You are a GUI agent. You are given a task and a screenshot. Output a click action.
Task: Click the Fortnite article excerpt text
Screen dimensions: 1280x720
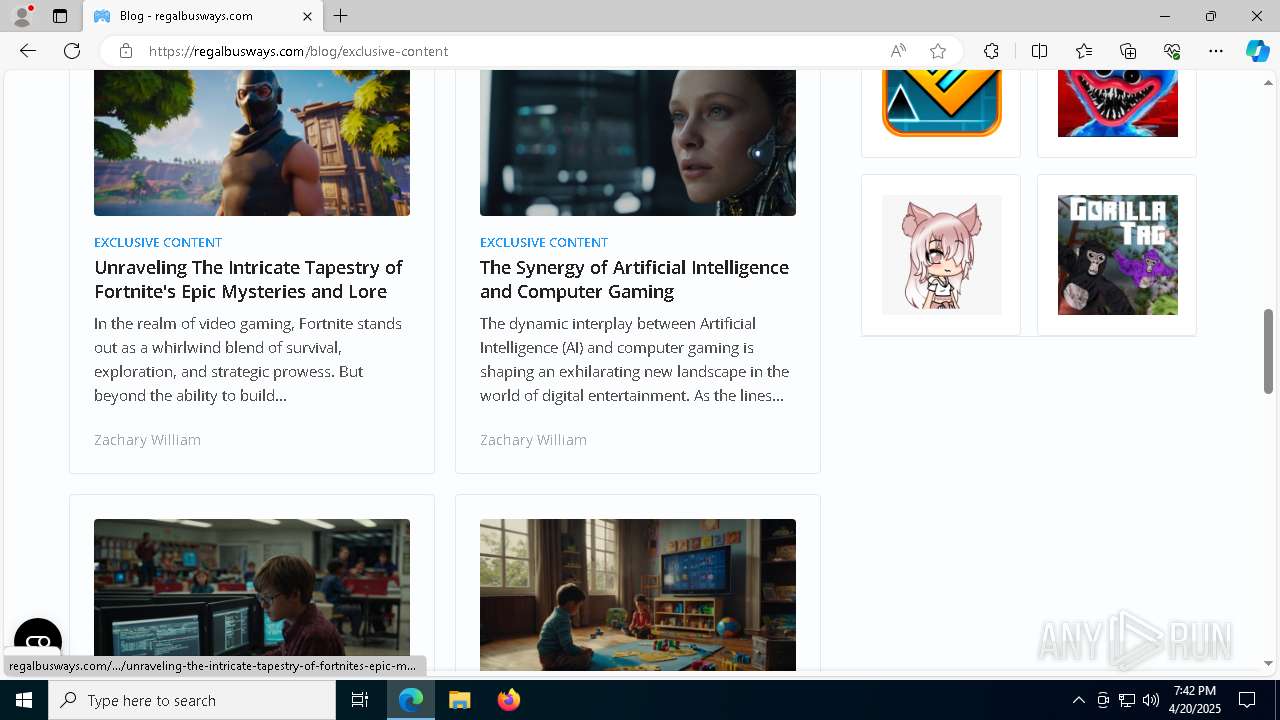pos(248,359)
